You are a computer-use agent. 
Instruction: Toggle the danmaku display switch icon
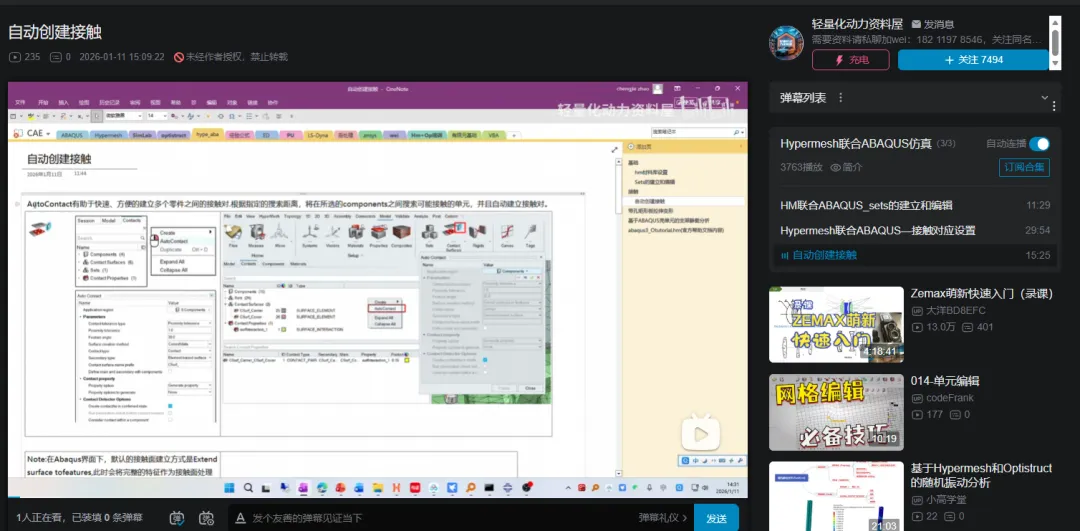tap(177, 518)
